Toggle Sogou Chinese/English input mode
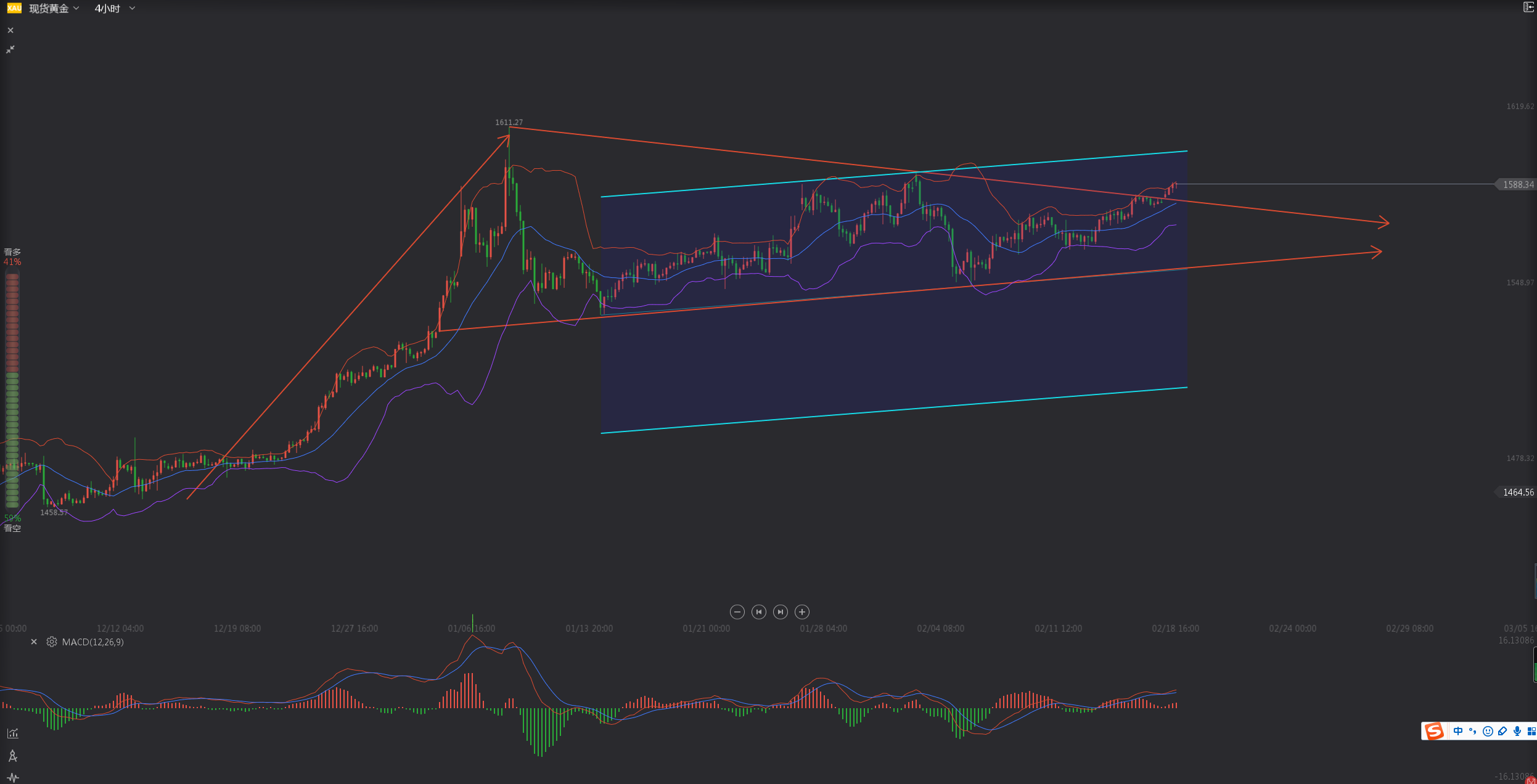The image size is (1537, 784). (1457, 731)
